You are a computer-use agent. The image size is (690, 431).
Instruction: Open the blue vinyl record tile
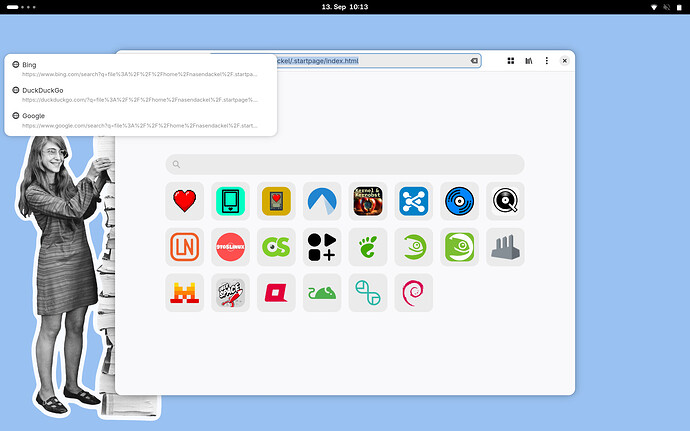point(459,201)
